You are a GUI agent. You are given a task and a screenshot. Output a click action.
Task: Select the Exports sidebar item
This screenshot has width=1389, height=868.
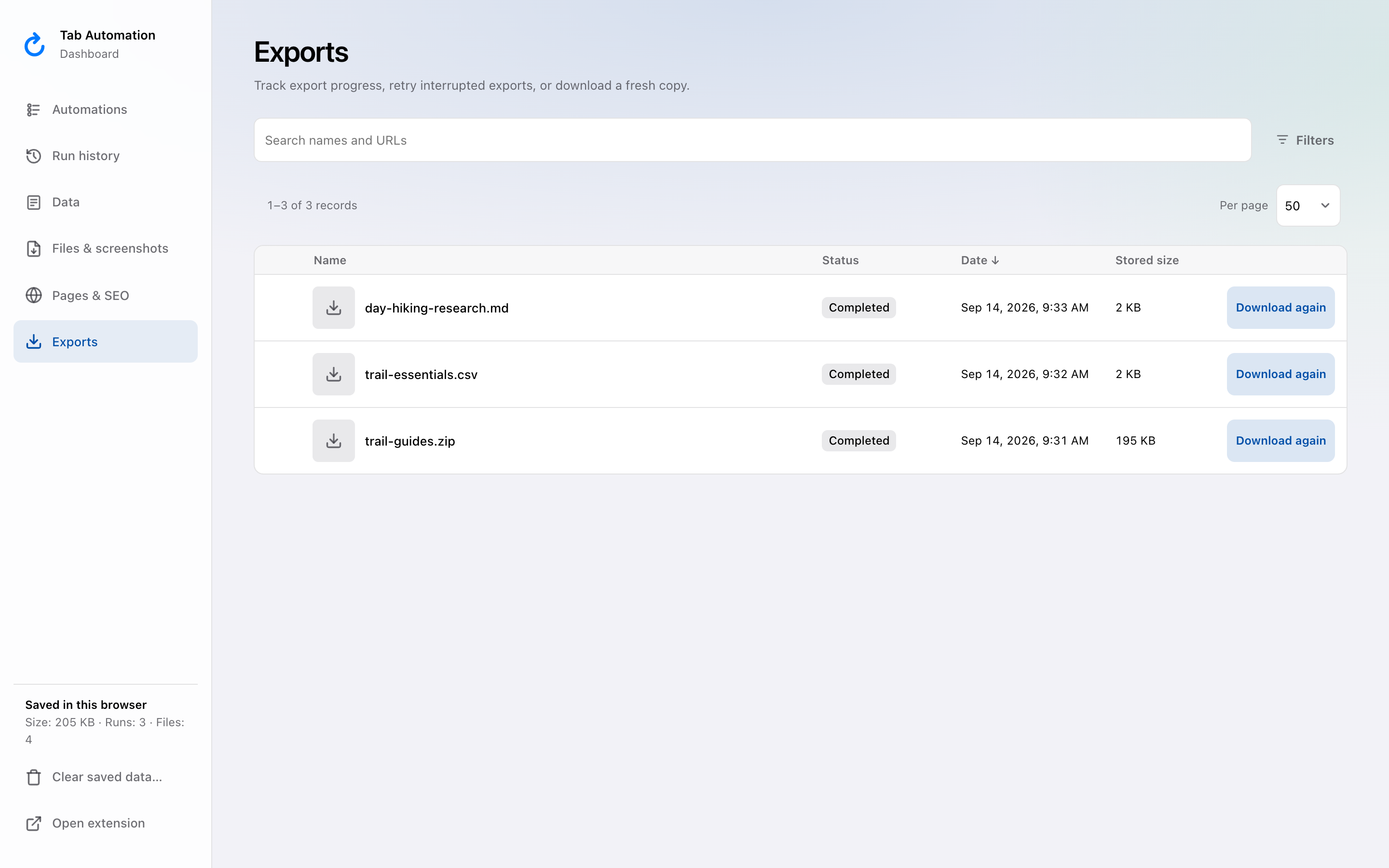pyautogui.click(x=106, y=341)
